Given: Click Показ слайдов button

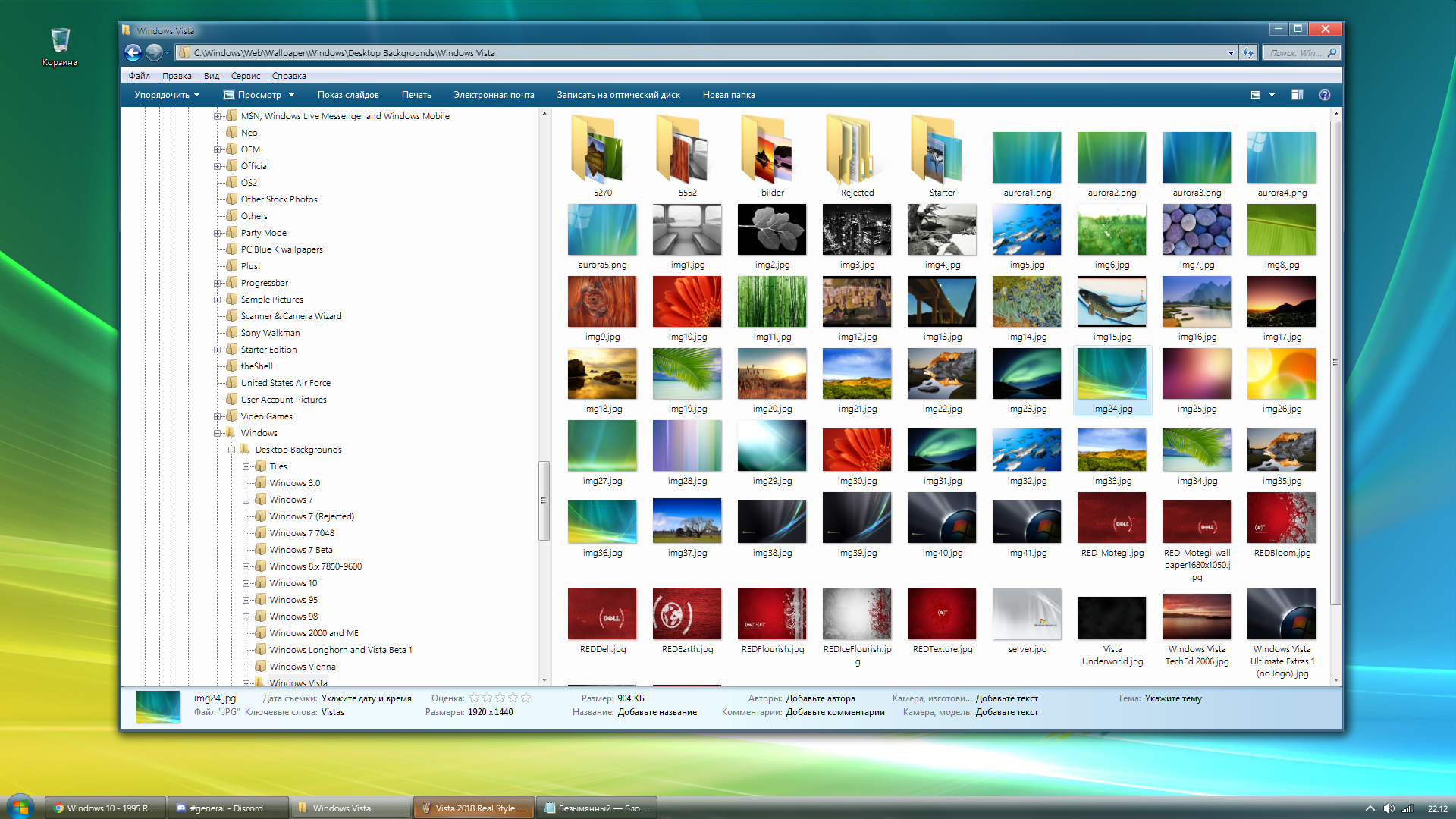Looking at the screenshot, I should pyautogui.click(x=348, y=95).
